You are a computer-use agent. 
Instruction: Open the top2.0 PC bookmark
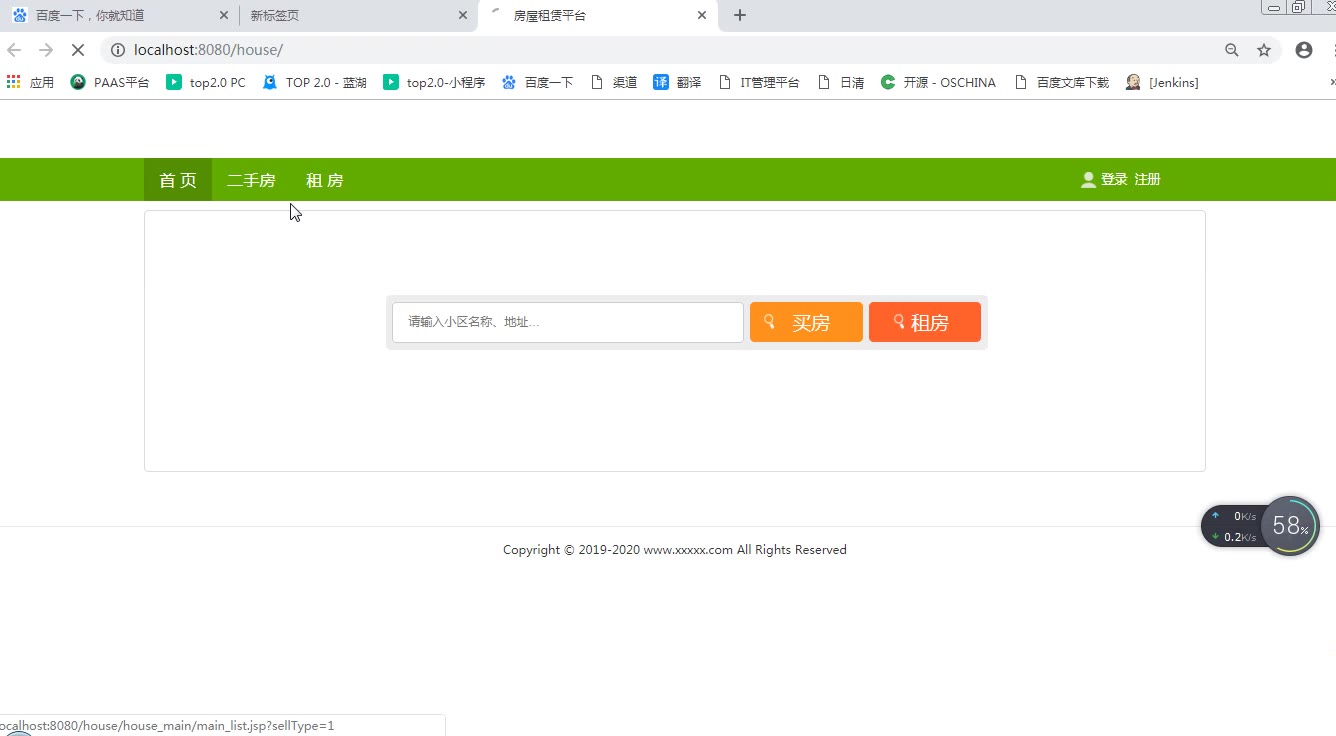coord(206,83)
